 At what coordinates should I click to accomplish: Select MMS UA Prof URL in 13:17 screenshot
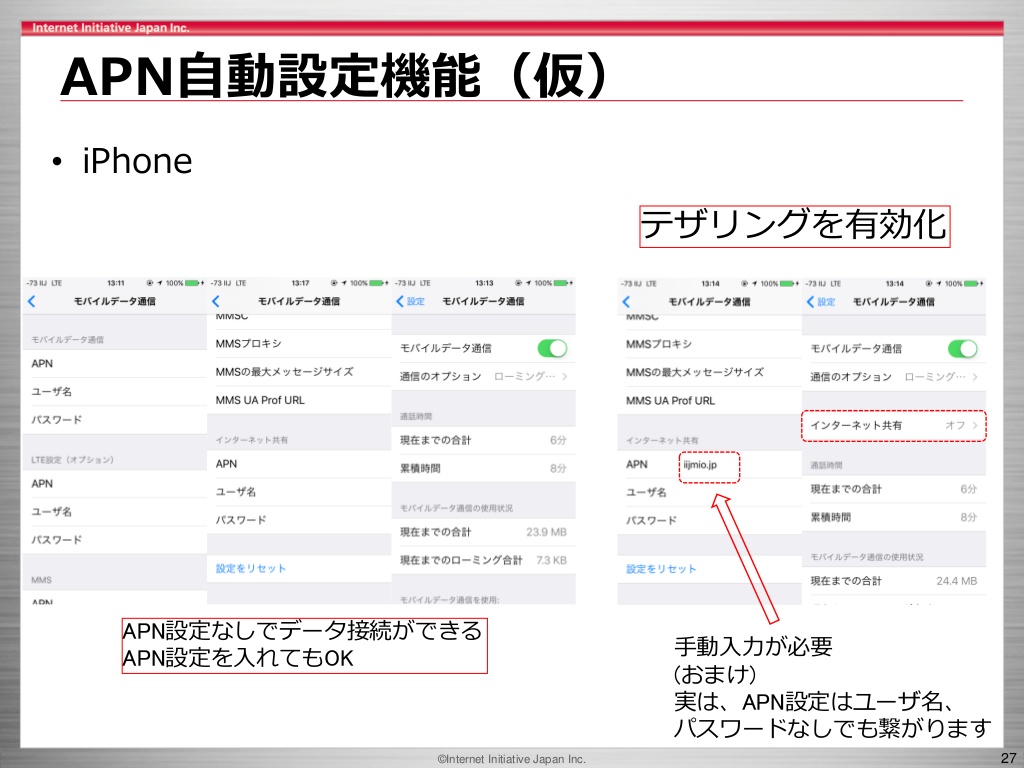click(x=299, y=400)
